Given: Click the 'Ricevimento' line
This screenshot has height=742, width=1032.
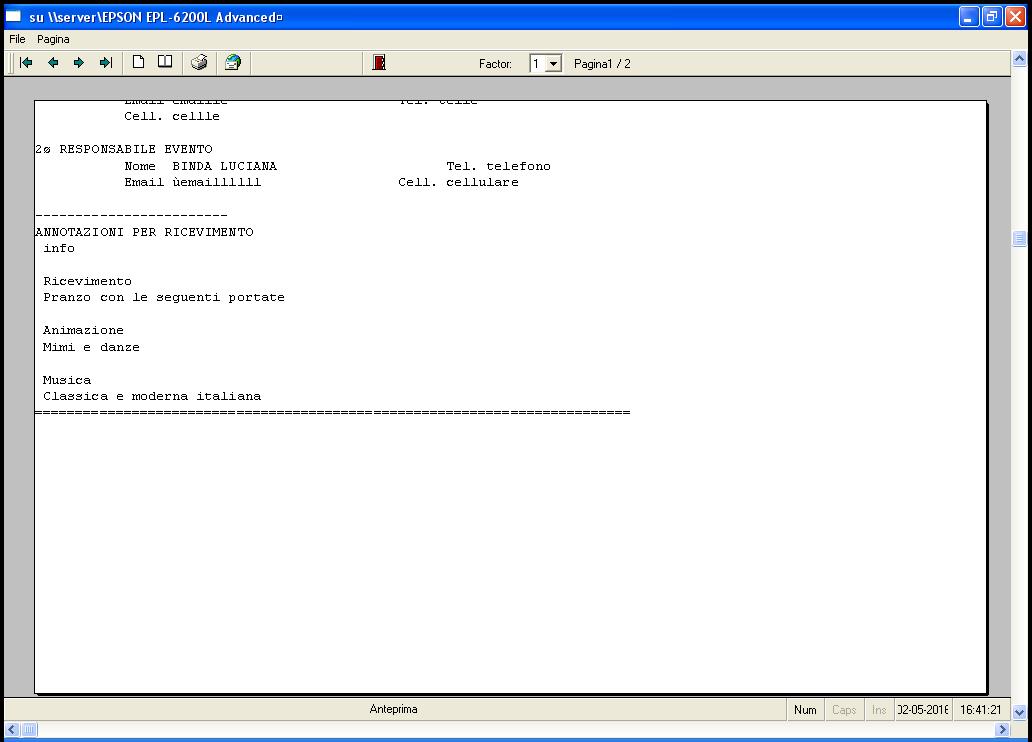Looking at the screenshot, I should tap(88, 281).
